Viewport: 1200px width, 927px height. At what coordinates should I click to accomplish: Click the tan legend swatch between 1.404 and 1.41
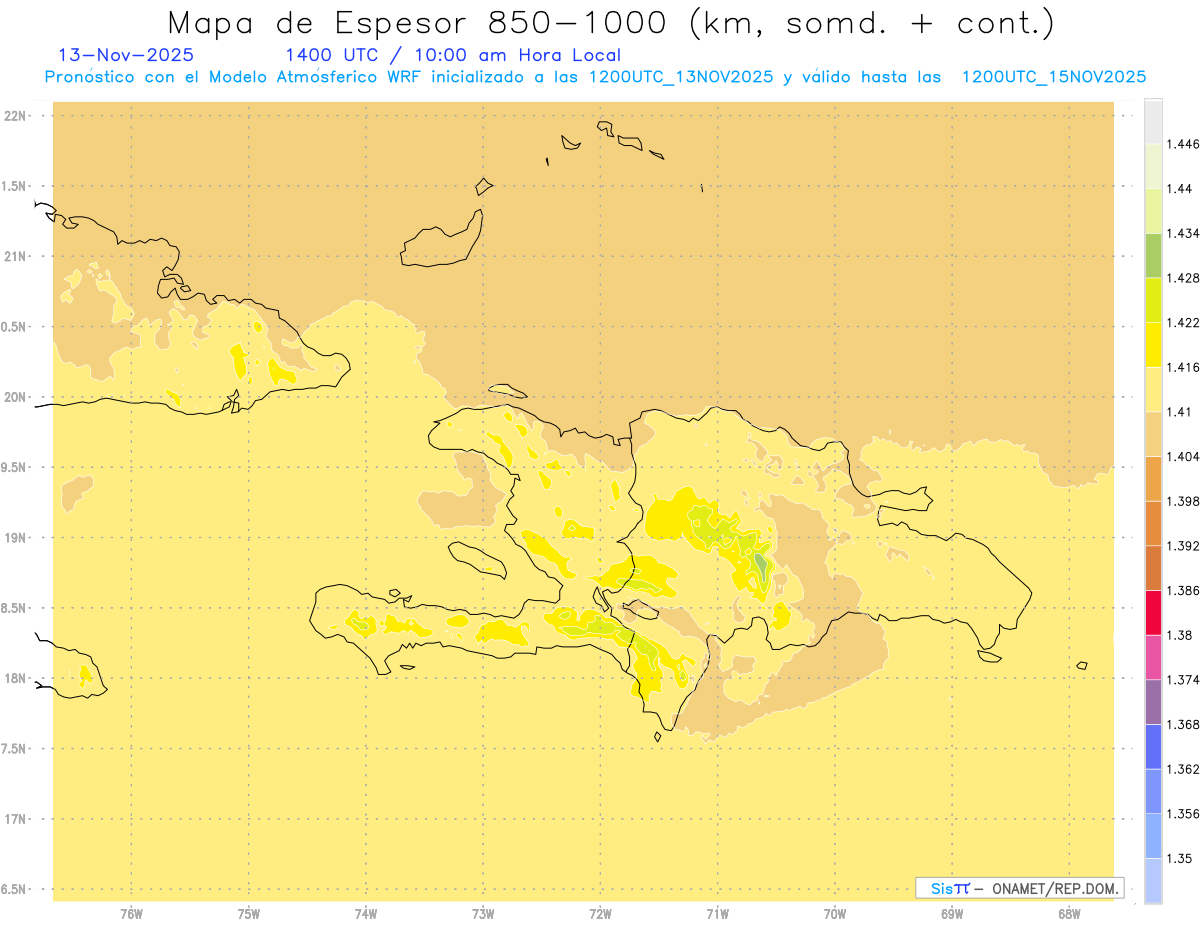(x=1153, y=433)
